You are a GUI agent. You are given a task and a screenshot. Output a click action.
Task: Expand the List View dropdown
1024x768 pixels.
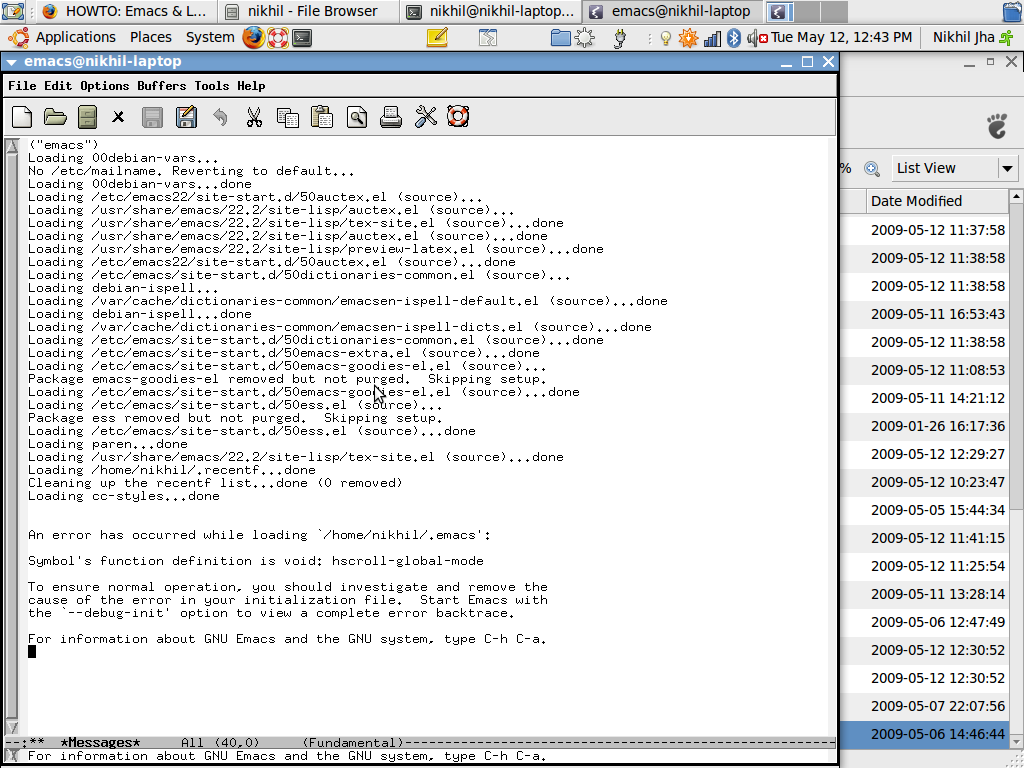[1007, 168]
